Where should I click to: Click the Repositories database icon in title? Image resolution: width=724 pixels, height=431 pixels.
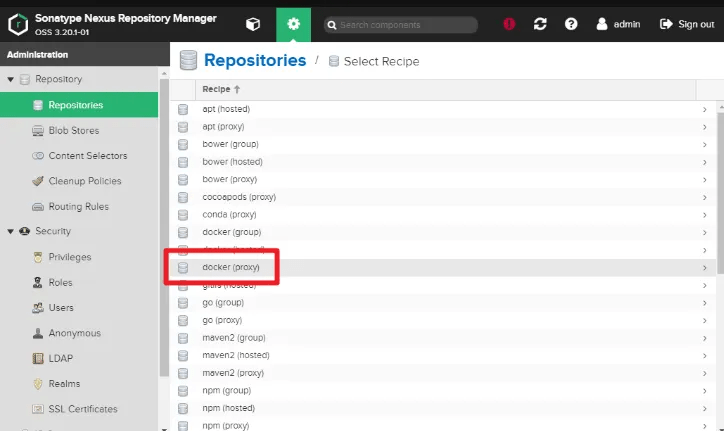(188, 61)
